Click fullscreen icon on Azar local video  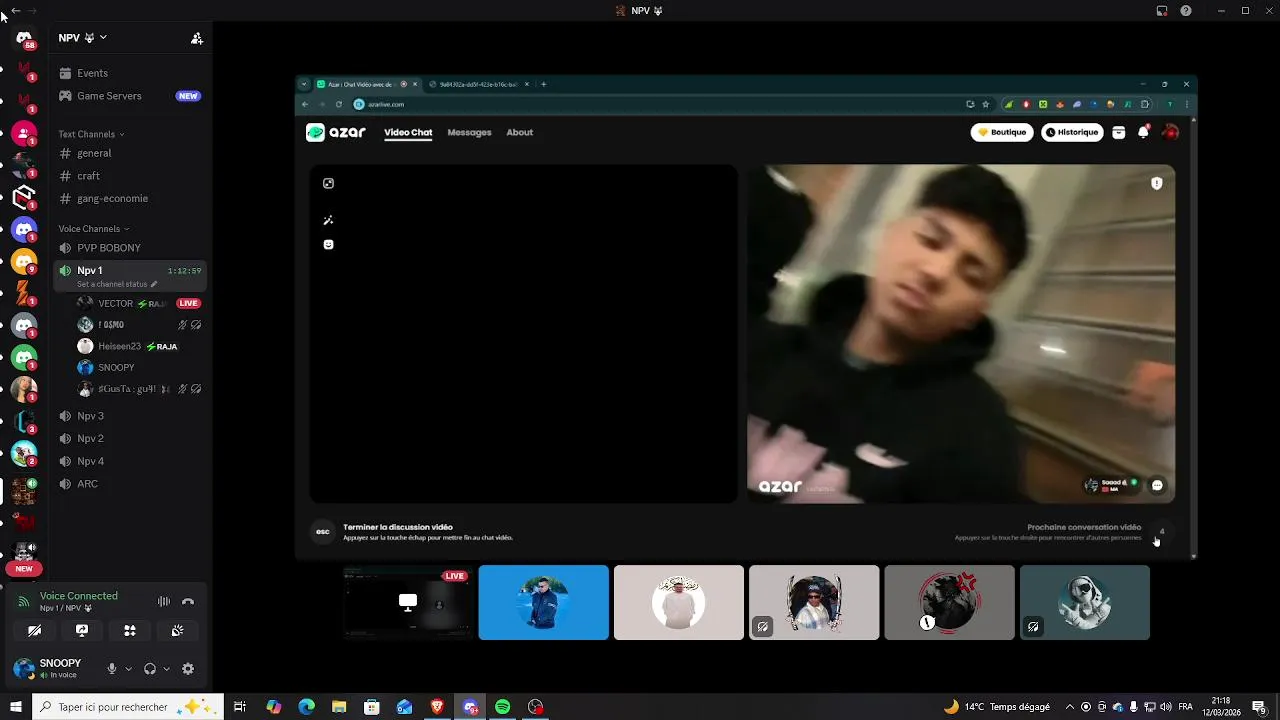pyautogui.click(x=328, y=183)
